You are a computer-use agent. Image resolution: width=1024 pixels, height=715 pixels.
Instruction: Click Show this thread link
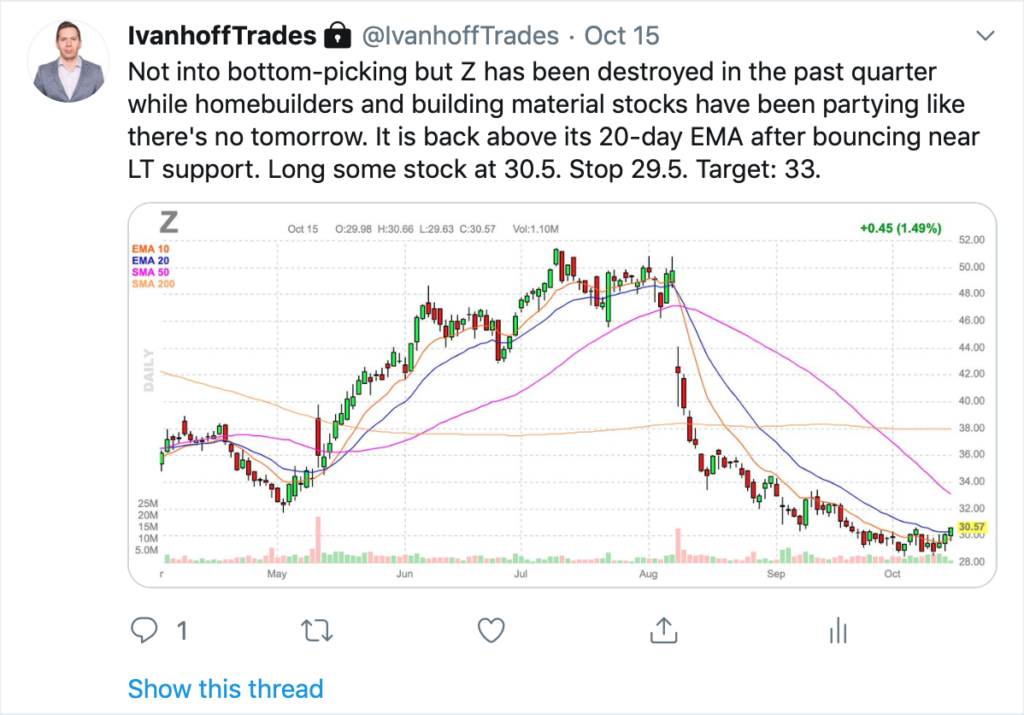coord(225,689)
